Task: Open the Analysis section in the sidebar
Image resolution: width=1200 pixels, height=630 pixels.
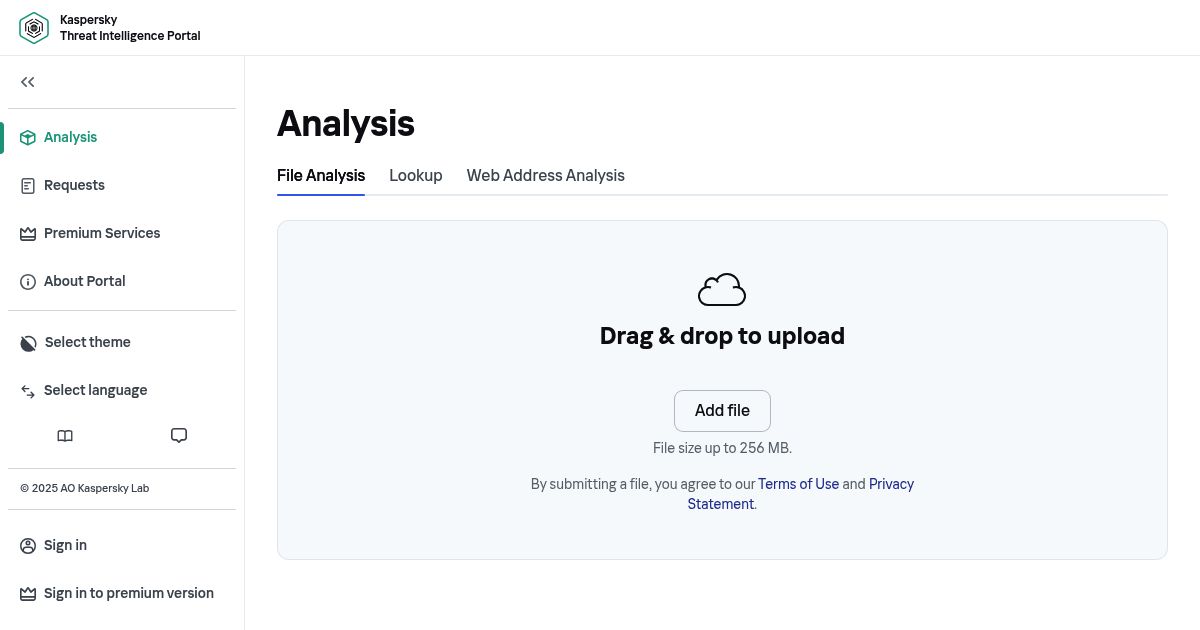Action: [70, 137]
